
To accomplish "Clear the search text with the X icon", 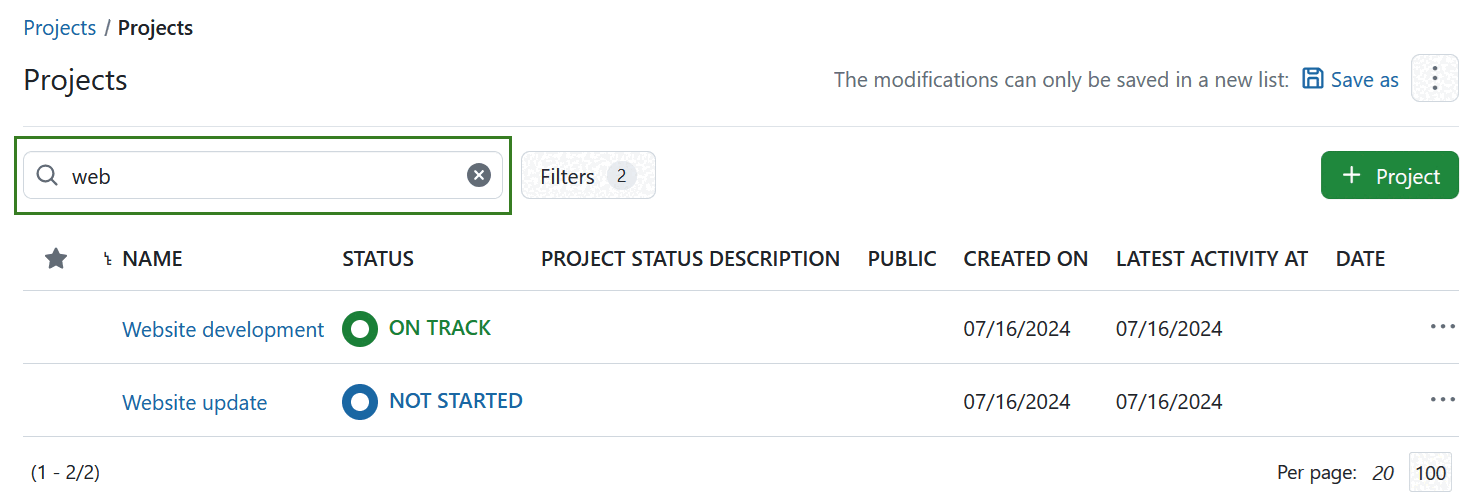I will (479, 176).
